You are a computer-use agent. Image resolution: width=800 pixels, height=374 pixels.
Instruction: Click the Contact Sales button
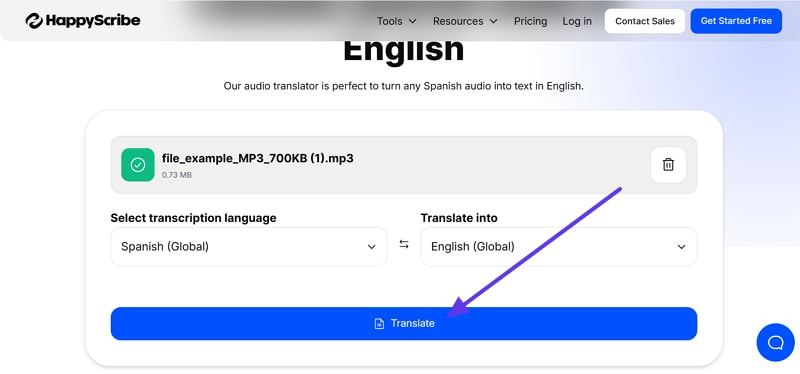click(x=645, y=21)
